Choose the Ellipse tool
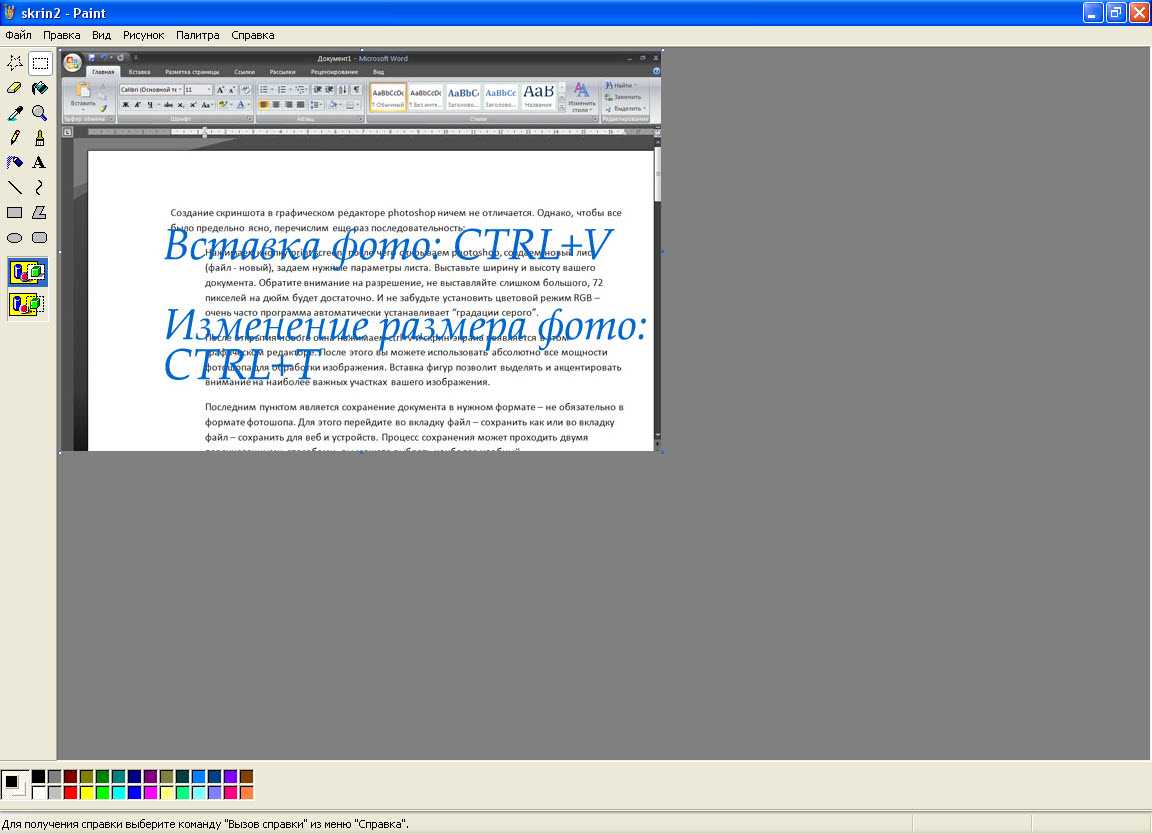 (x=15, y=237)
